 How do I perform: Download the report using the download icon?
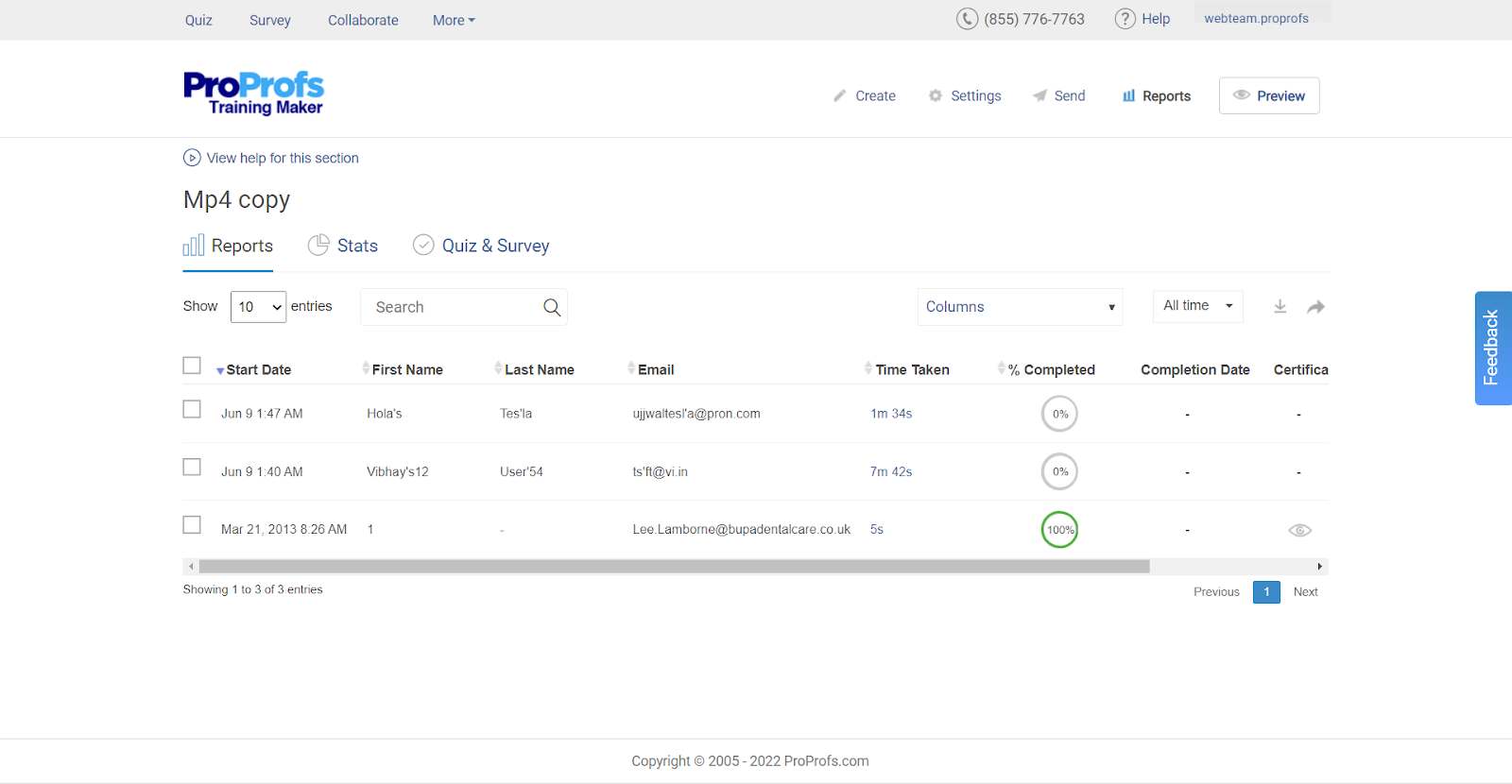tap(1280, 307)
